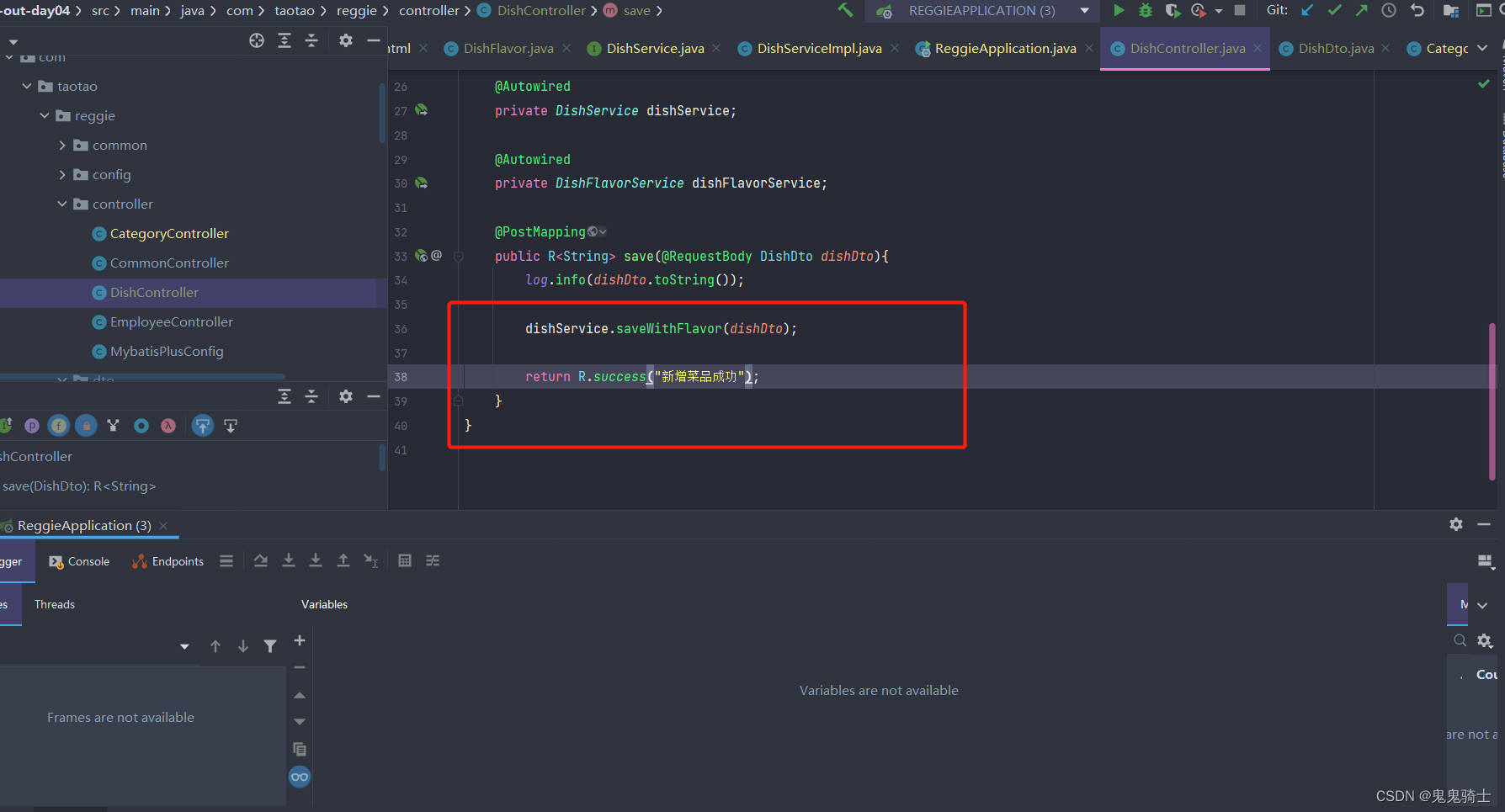This screenshot has height=812, width=1505.
Task: Run with profiler icon
Action: (1199, 10)
